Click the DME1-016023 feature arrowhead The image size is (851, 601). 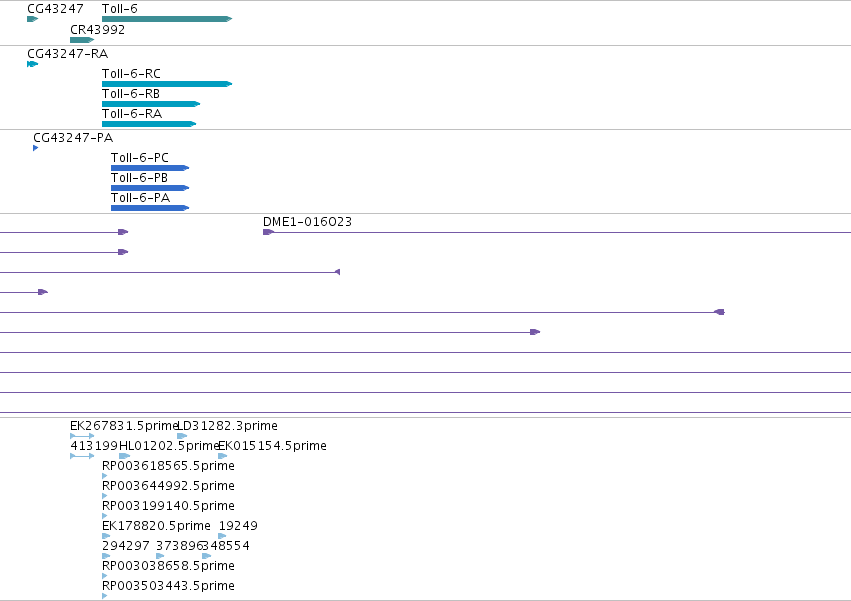(269, 232)
